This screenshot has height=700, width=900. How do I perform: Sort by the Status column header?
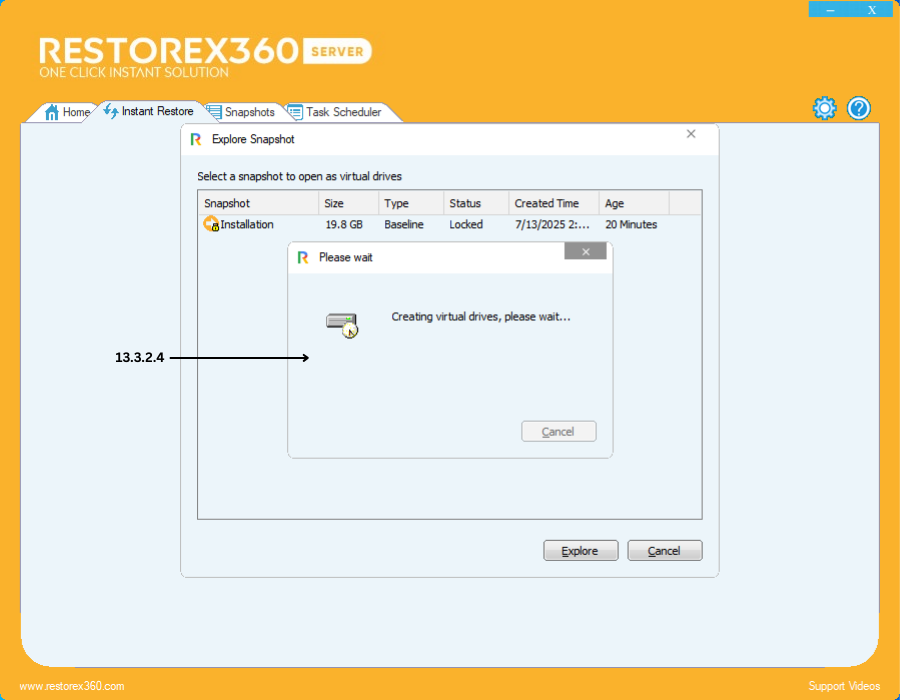click(476, 203)
